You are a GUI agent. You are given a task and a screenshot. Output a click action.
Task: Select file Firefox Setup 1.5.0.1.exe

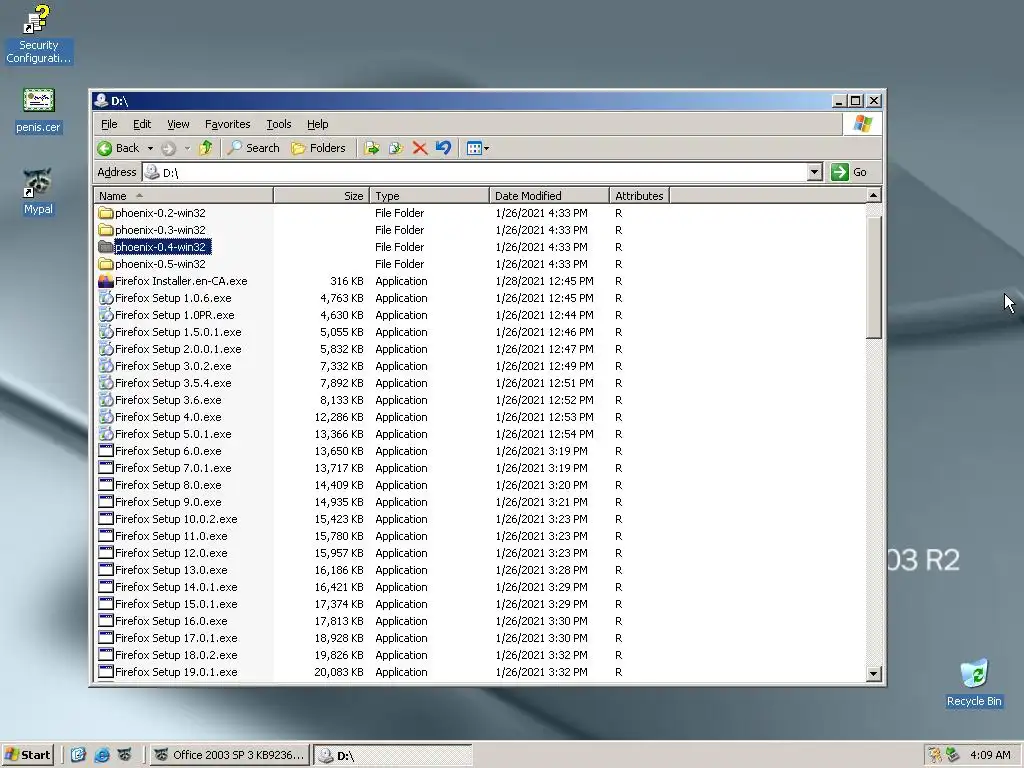click(178, 332)
